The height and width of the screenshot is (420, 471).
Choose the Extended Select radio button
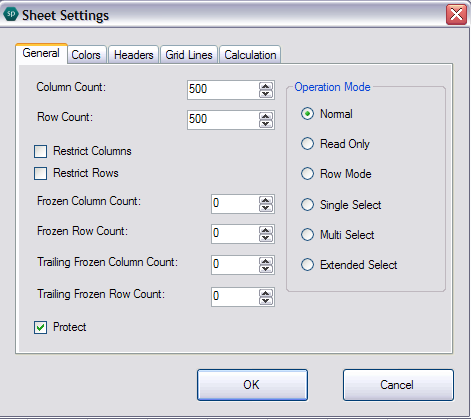tap(307, 265)
